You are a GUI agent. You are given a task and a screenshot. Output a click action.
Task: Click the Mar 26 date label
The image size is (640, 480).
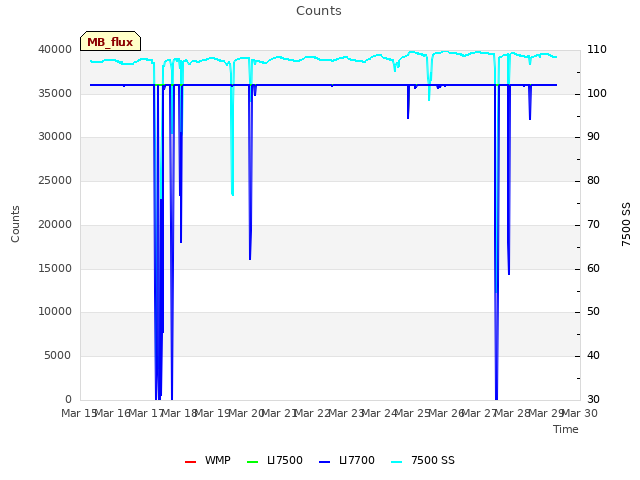point(447,414)
